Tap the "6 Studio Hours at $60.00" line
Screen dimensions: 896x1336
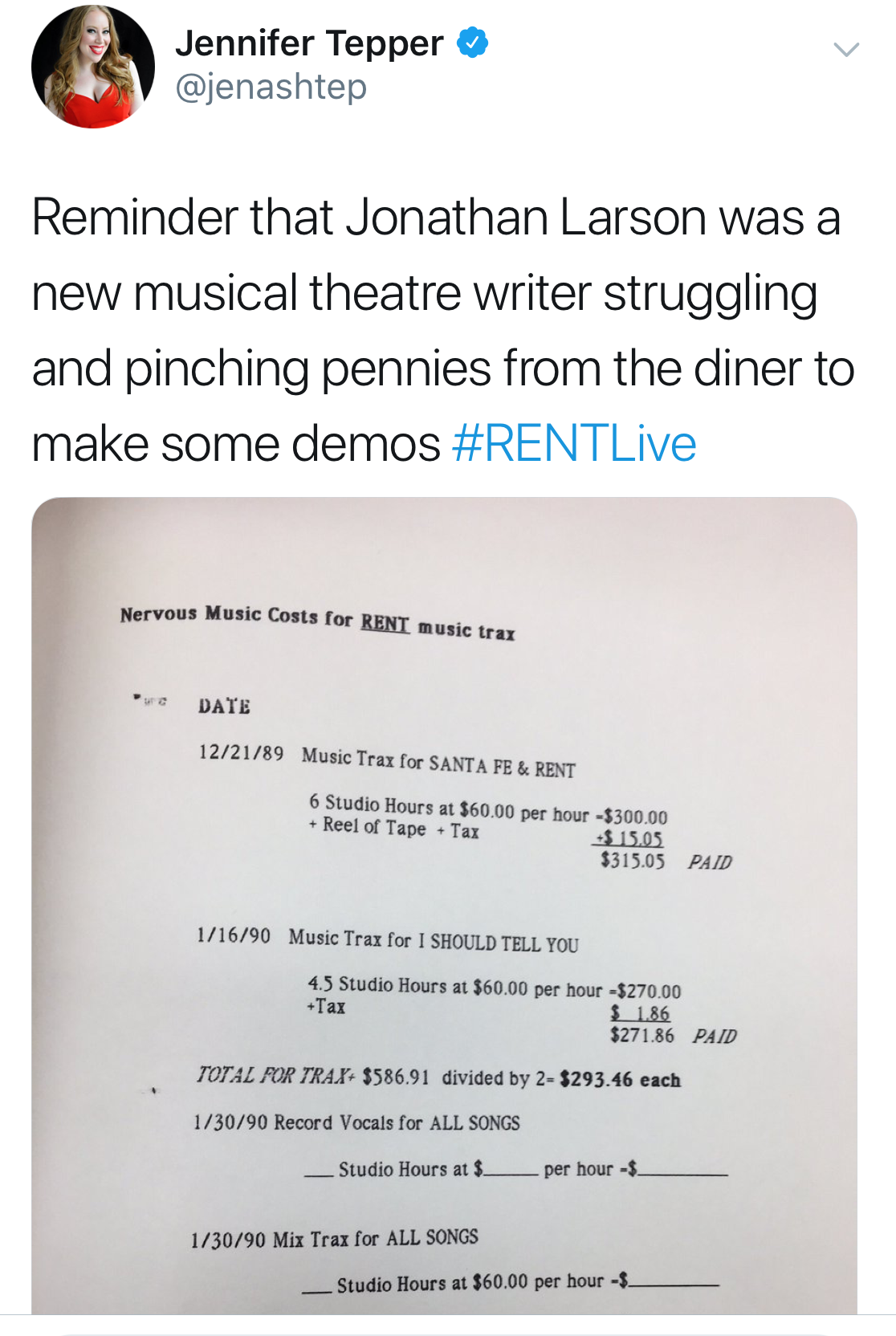pyautogui.click(x=411, y=807)
